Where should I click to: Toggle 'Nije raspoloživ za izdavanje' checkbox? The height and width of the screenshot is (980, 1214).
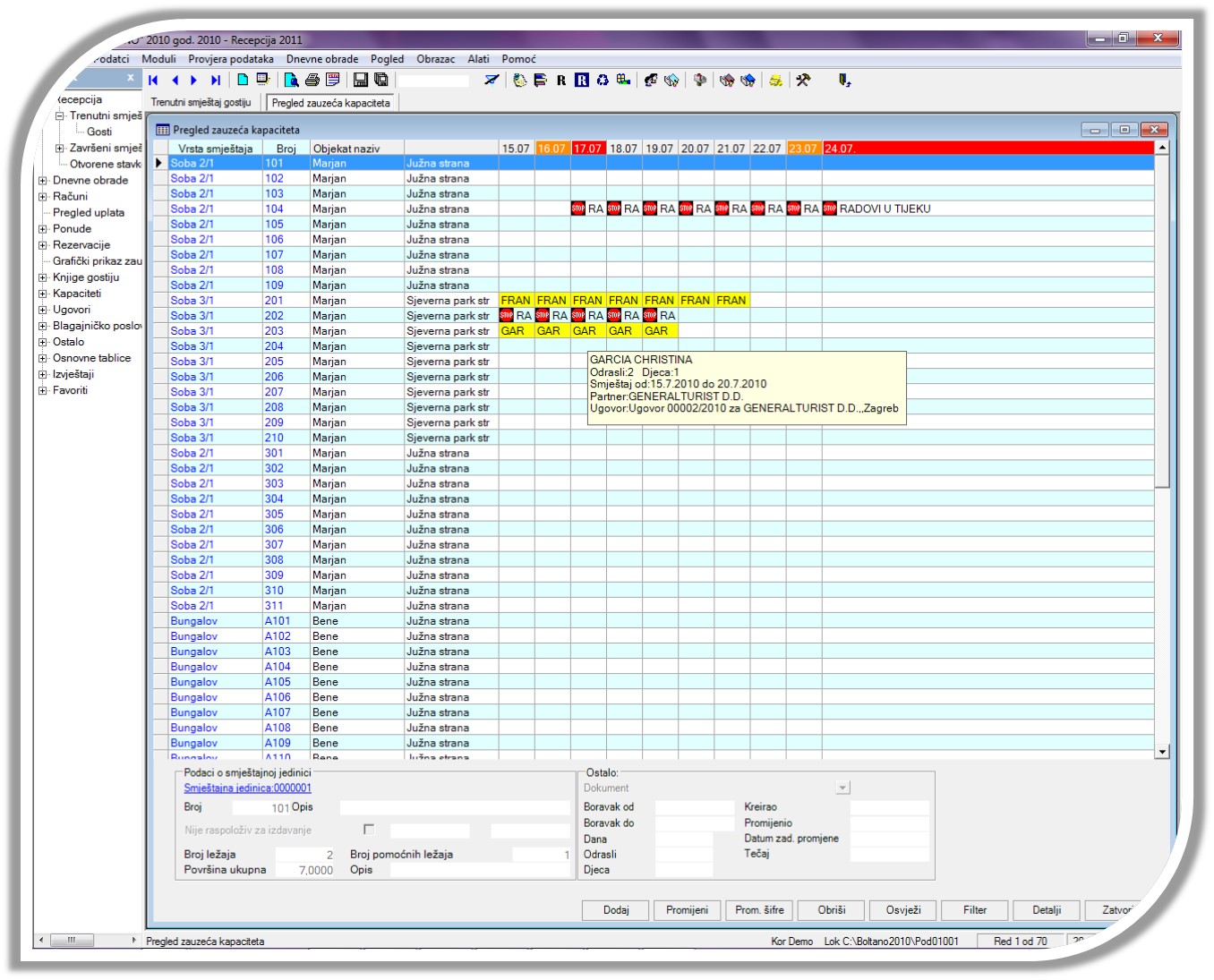point(368,830)
